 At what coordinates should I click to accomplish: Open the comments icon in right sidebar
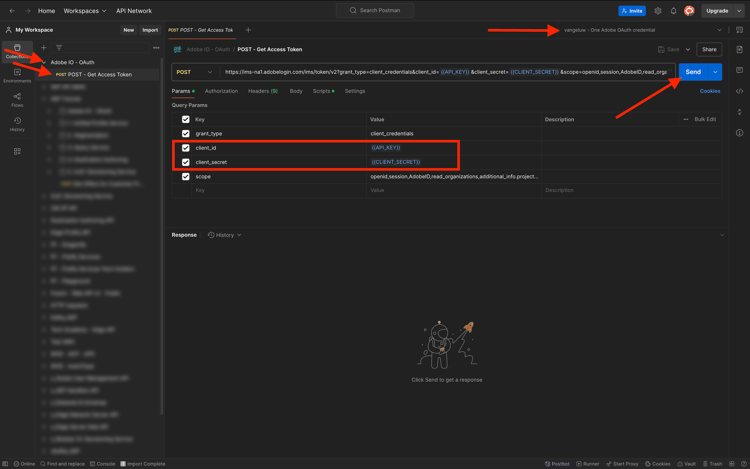pos(739,70)
